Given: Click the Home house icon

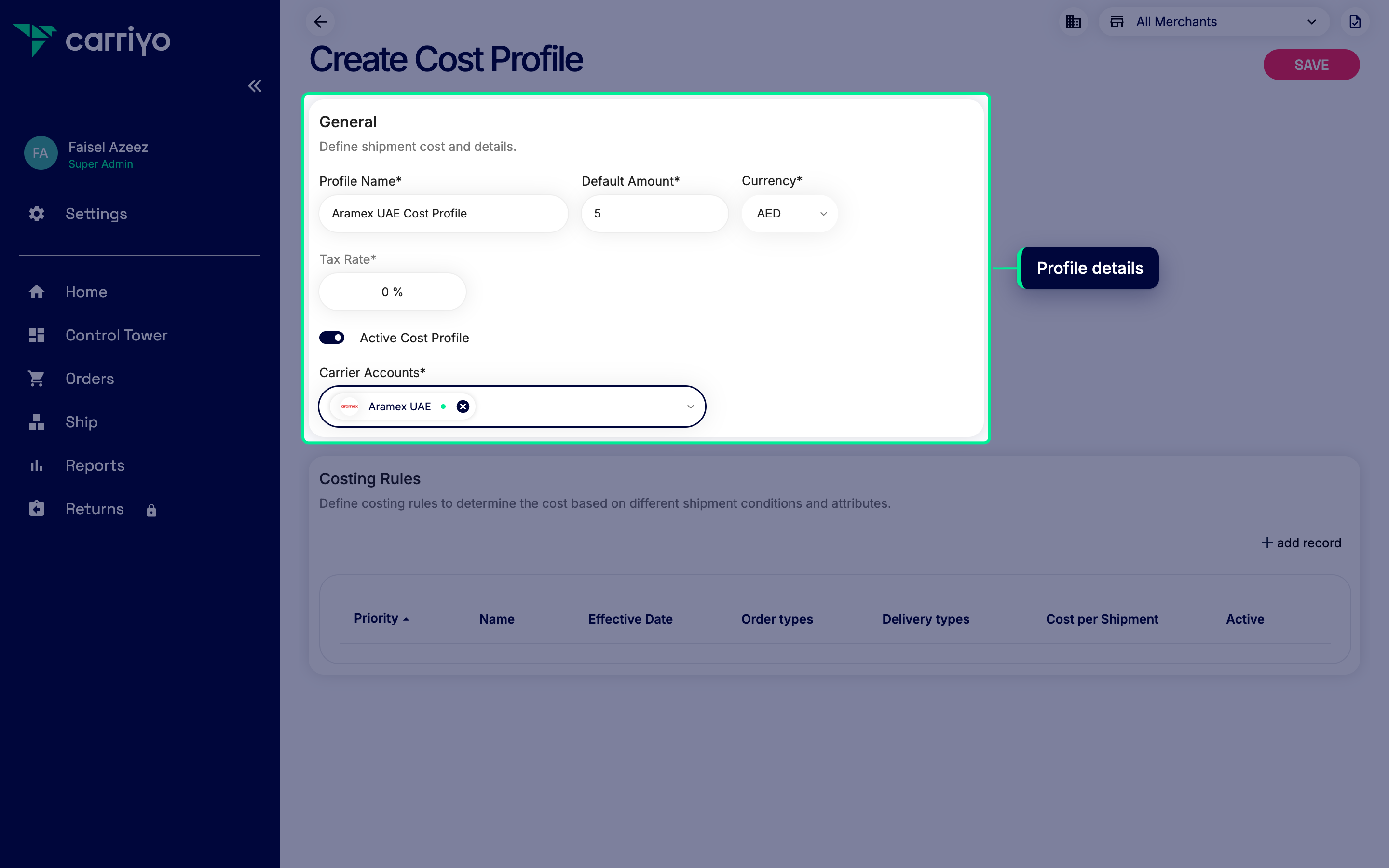Looking at the screenshot, I should (x=37, y=292).
